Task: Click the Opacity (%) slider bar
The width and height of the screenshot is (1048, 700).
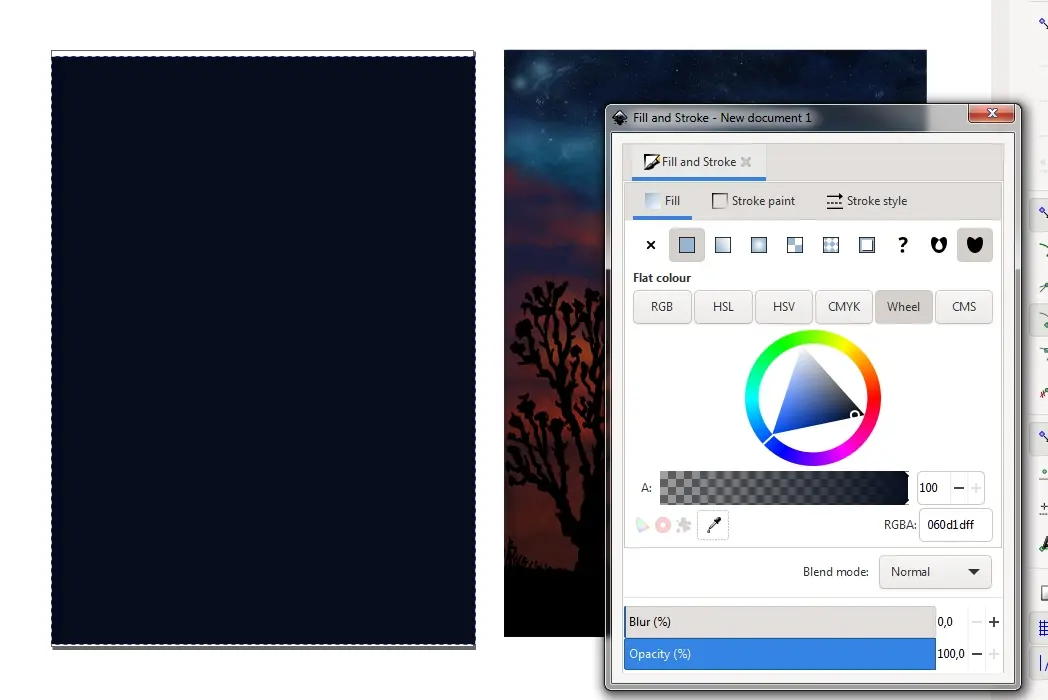Action: (x=780, y=654)
